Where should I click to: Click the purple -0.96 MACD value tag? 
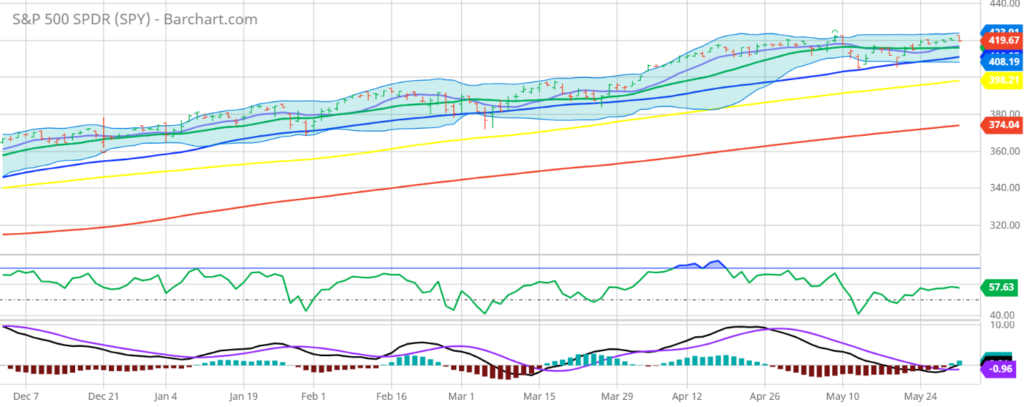(x=1001, y=371)
